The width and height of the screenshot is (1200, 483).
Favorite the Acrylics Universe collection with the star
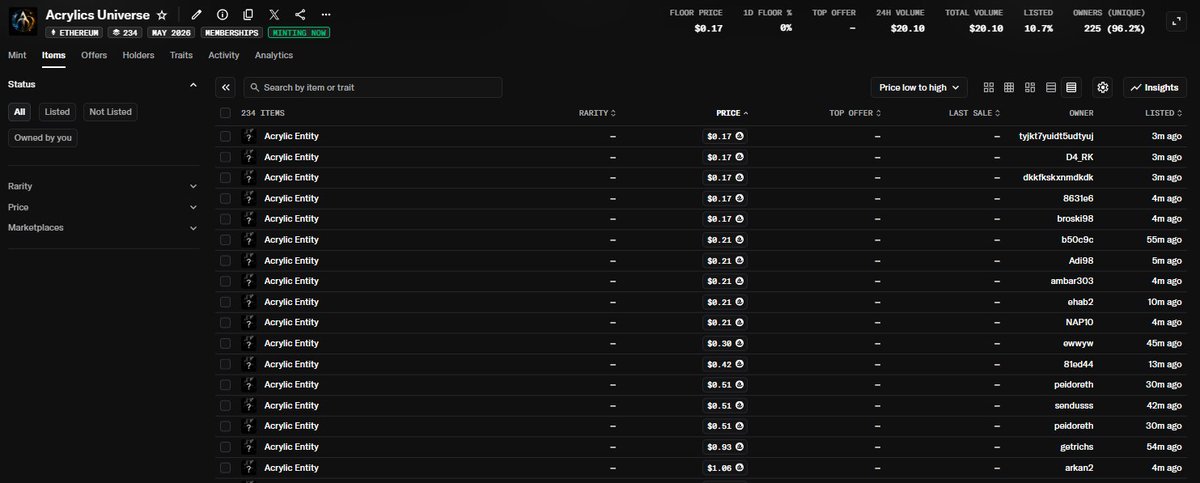162,15
